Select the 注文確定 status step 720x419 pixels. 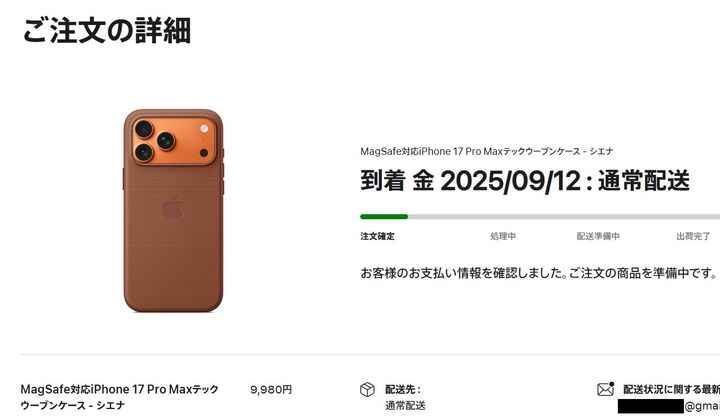377,236
